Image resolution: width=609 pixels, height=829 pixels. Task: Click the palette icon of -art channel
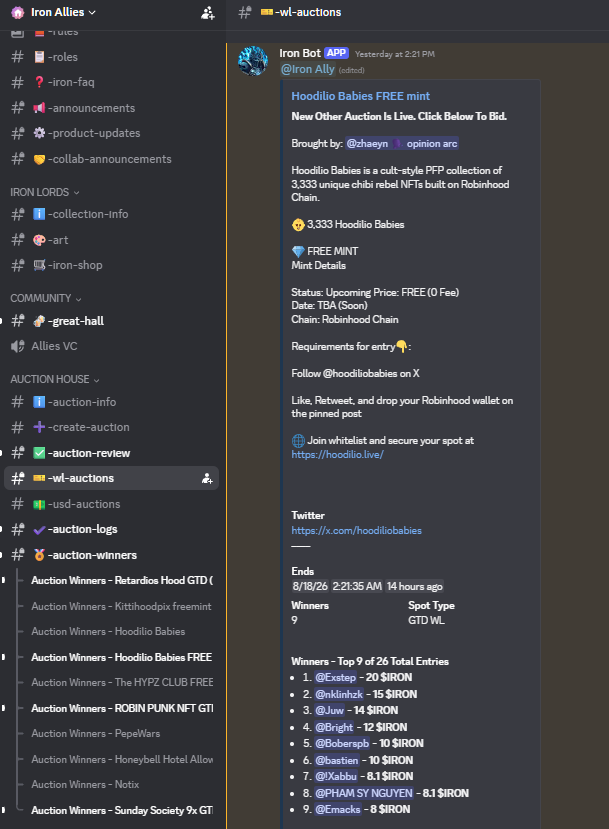(39, 240)
